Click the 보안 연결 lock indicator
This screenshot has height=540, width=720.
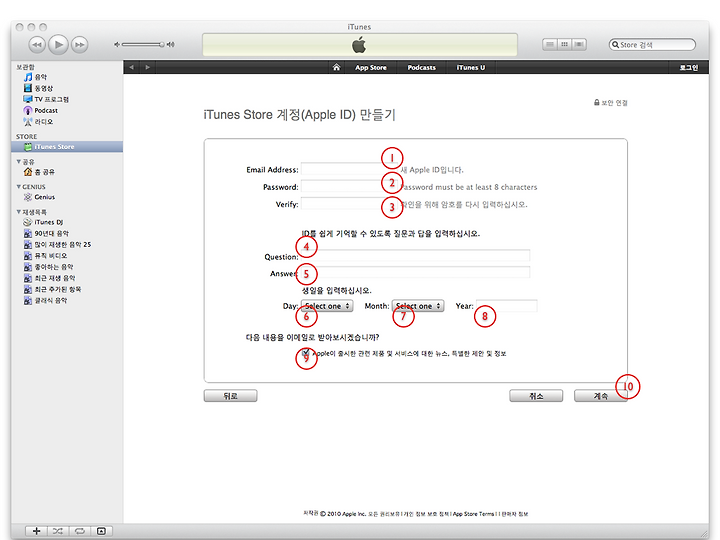(x=611, y=102)
